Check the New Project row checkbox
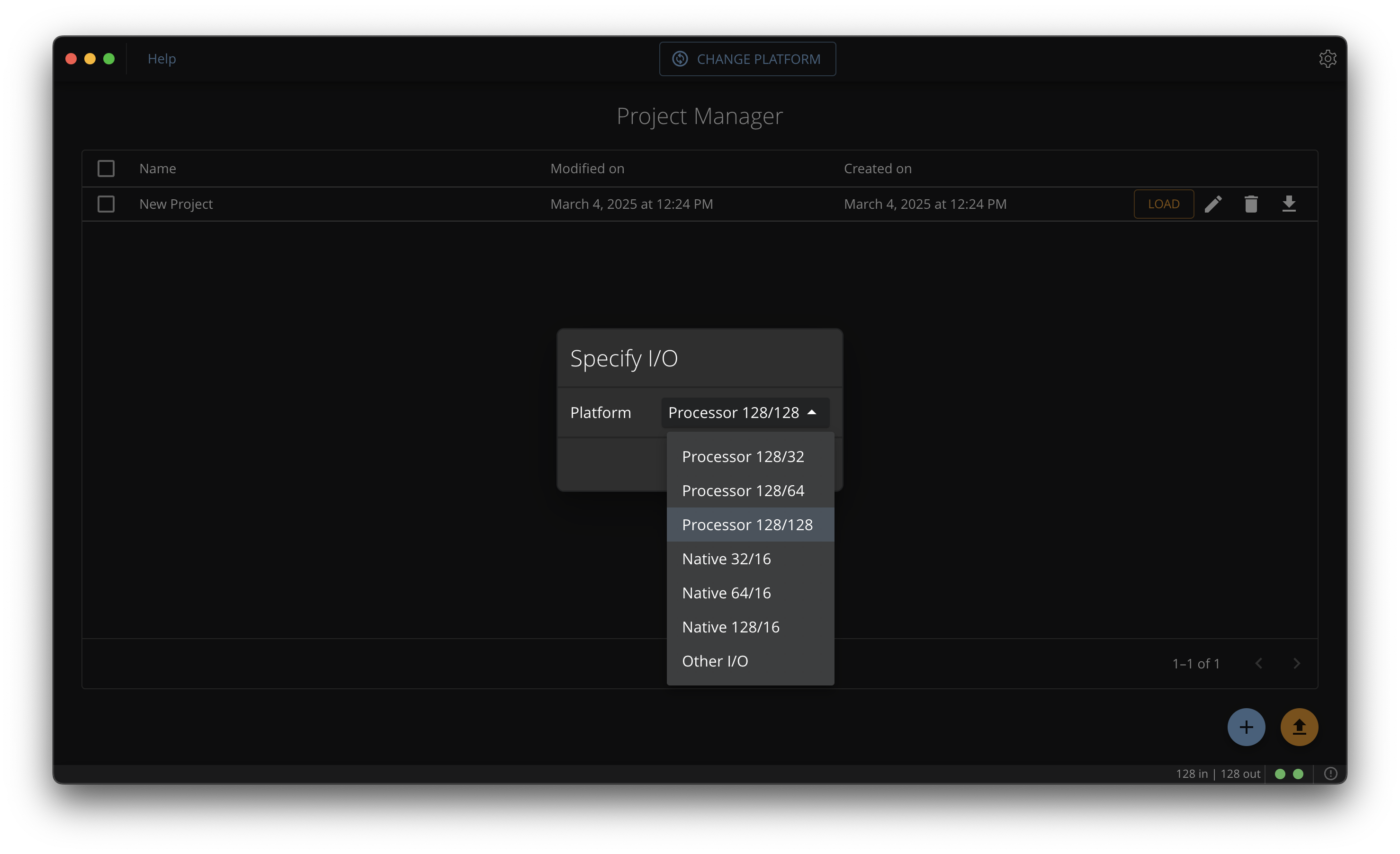This screenshot has width=1400, height=854. coord(106,204)
